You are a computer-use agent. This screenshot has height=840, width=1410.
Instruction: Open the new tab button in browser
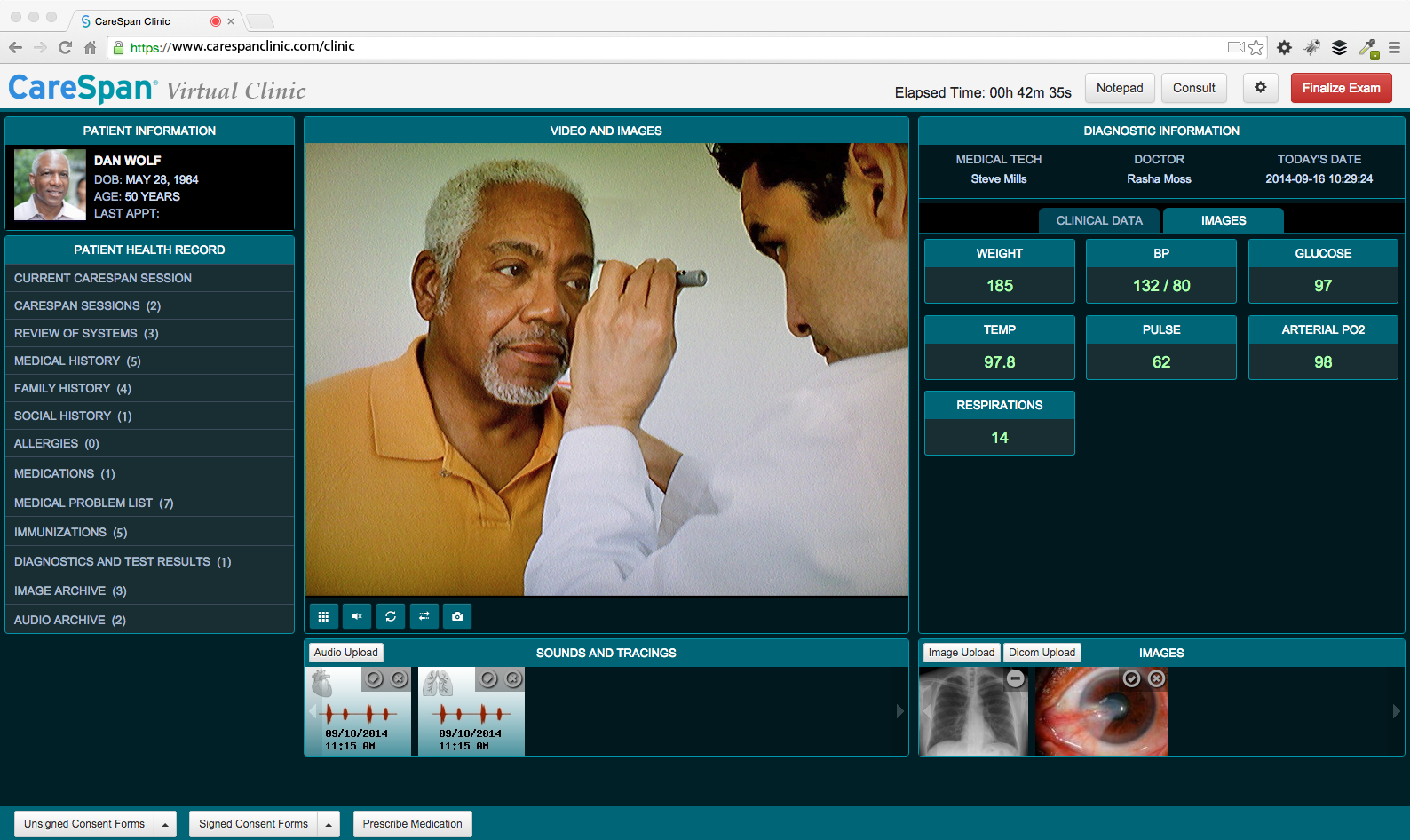click(260, 21)
